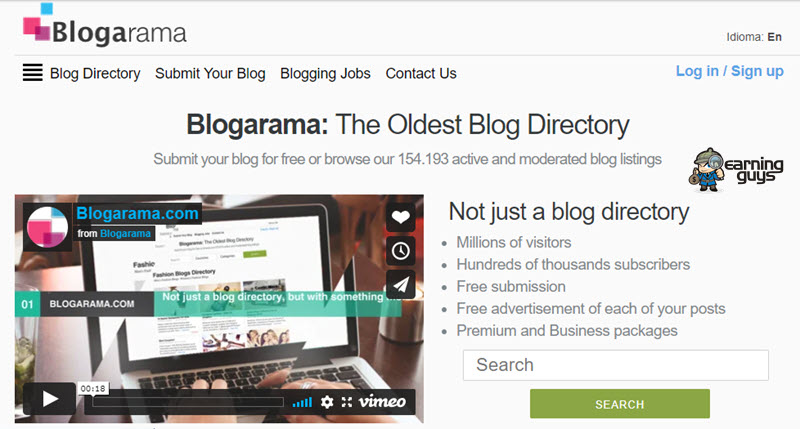Image resolution: width=800 pixels, height=429 pixels.
Task: Enter fullscreen mode on video
Action: click(347, 402)
